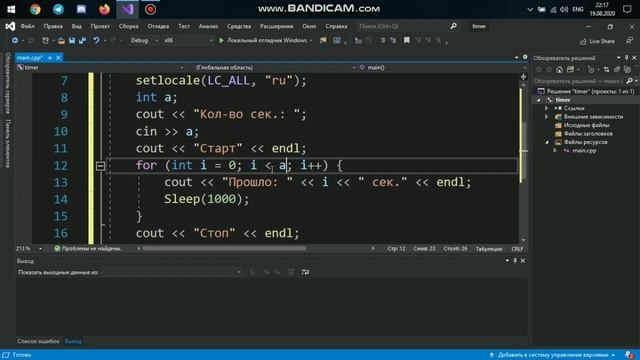640x360 pixels.
Task: Click the save all toolbar icon
Action: click(82, 40)
